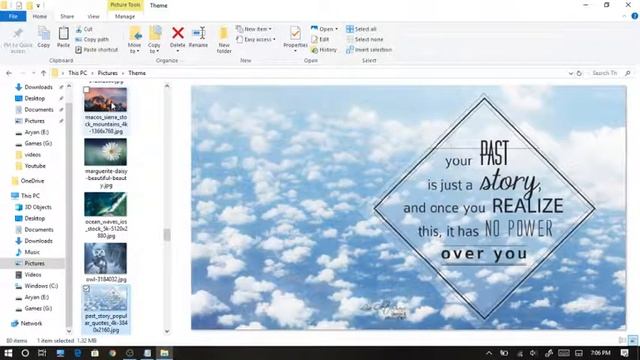Open Task View on taskbar

42,353
